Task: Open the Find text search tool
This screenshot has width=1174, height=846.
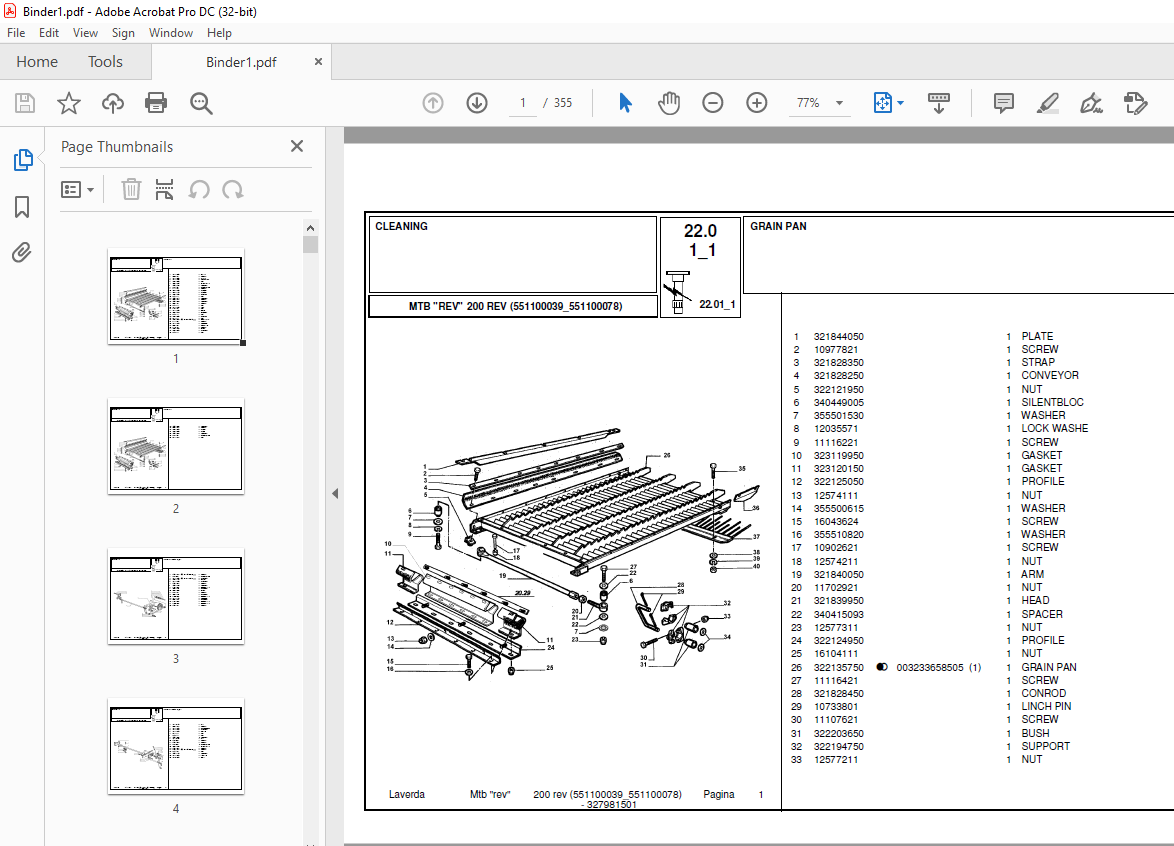Action: [x=201, y=103]
